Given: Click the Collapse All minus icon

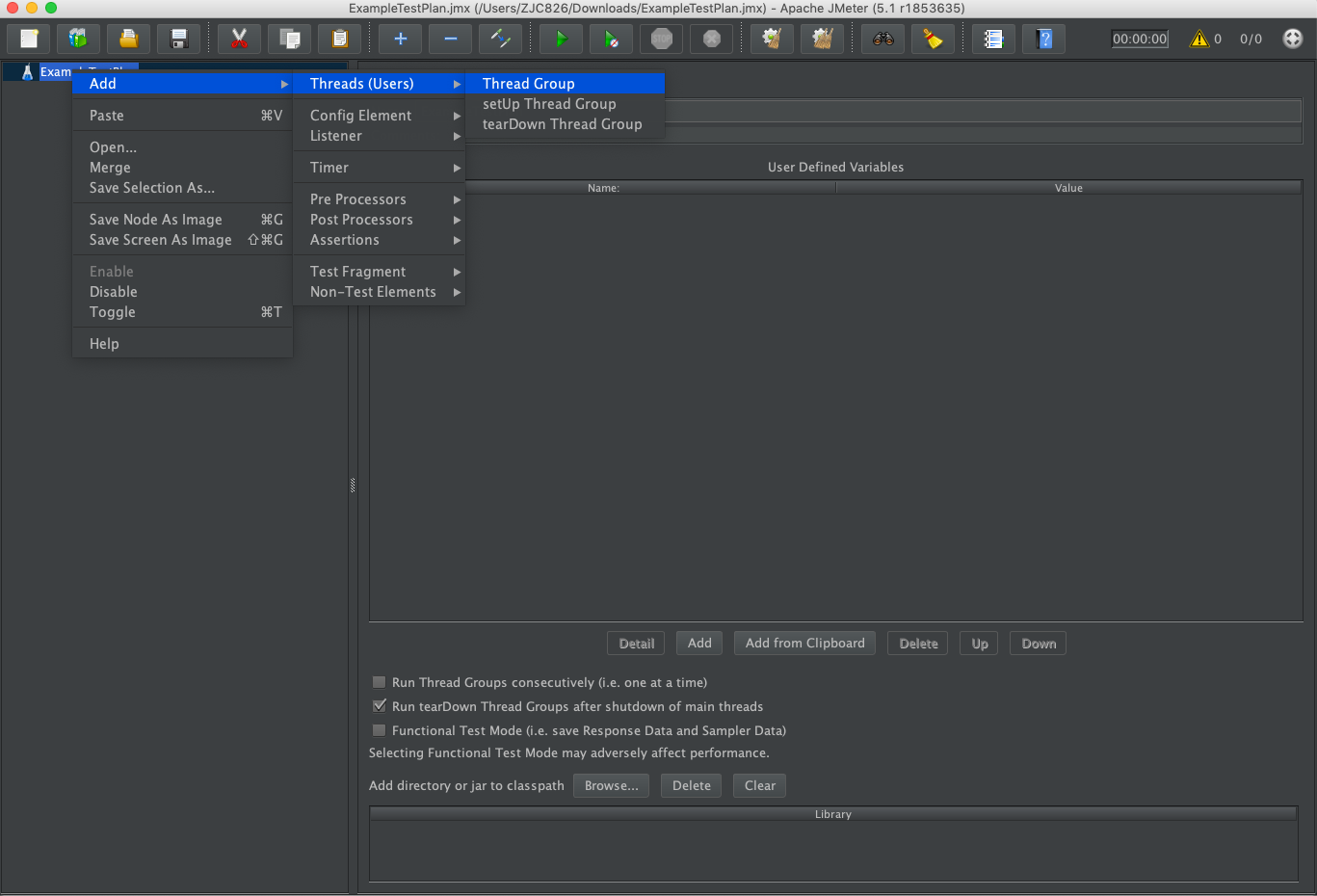Looking at the screenshot, I should click(450, 39).
